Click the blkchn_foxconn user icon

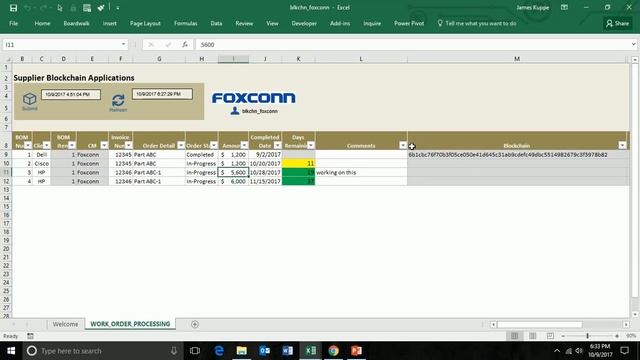(235, 111)
